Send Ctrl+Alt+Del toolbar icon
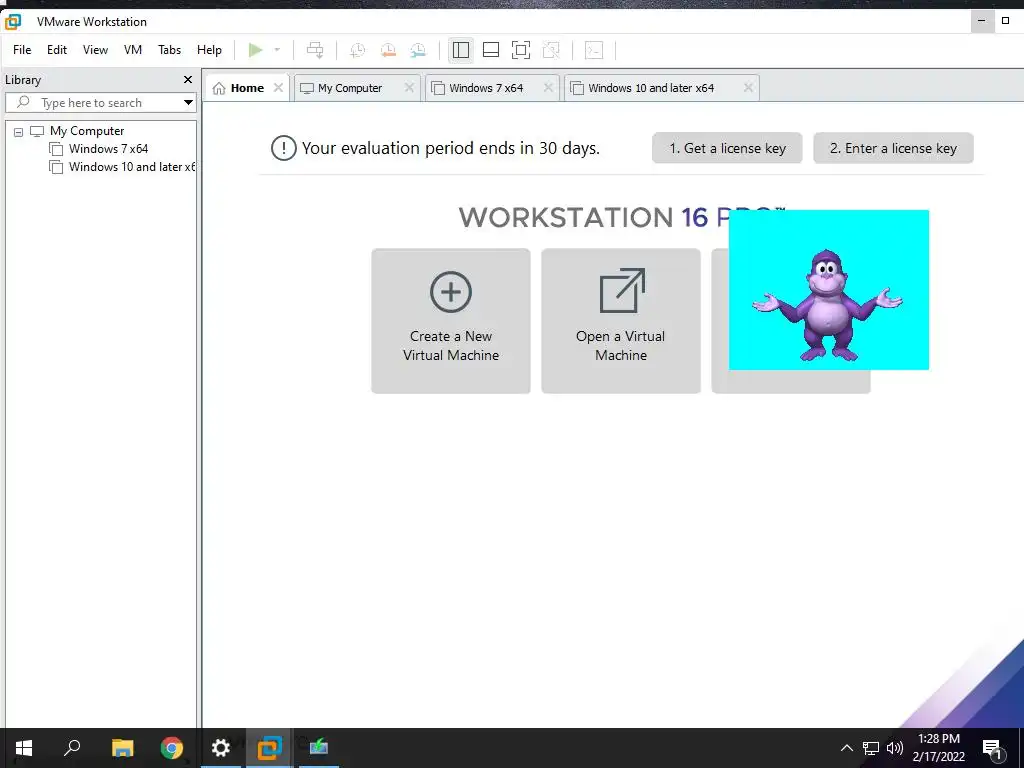 pyautogui.click(x=315, y=50)
